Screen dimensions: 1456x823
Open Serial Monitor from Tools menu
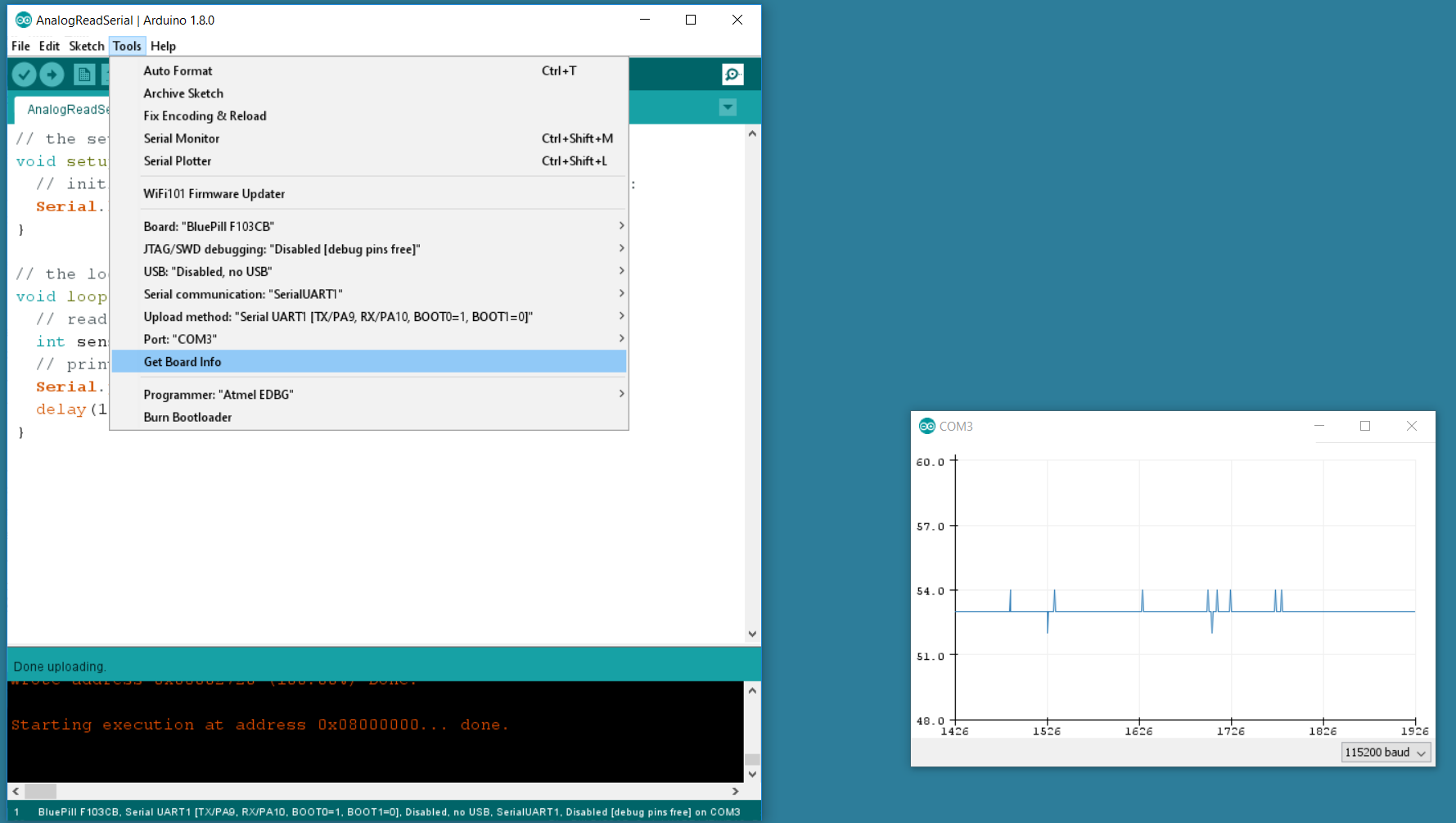click(369, 138)
